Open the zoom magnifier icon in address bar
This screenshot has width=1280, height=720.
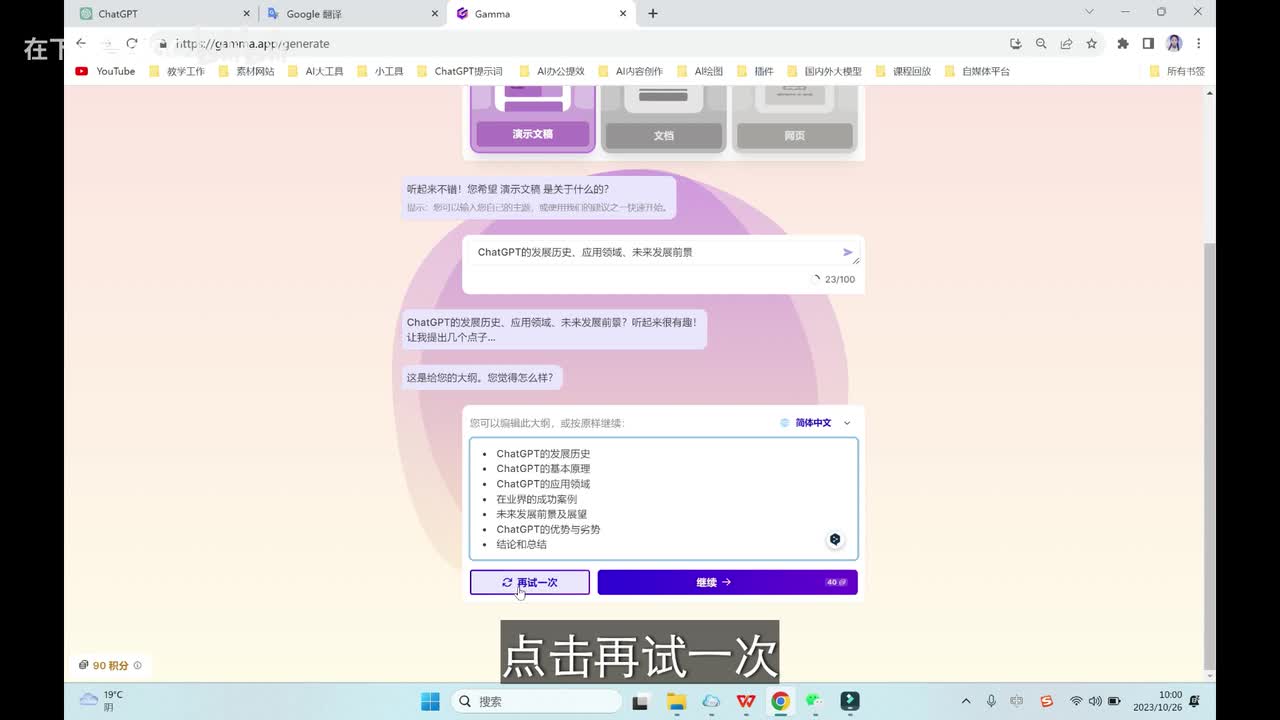[1041, 44]
